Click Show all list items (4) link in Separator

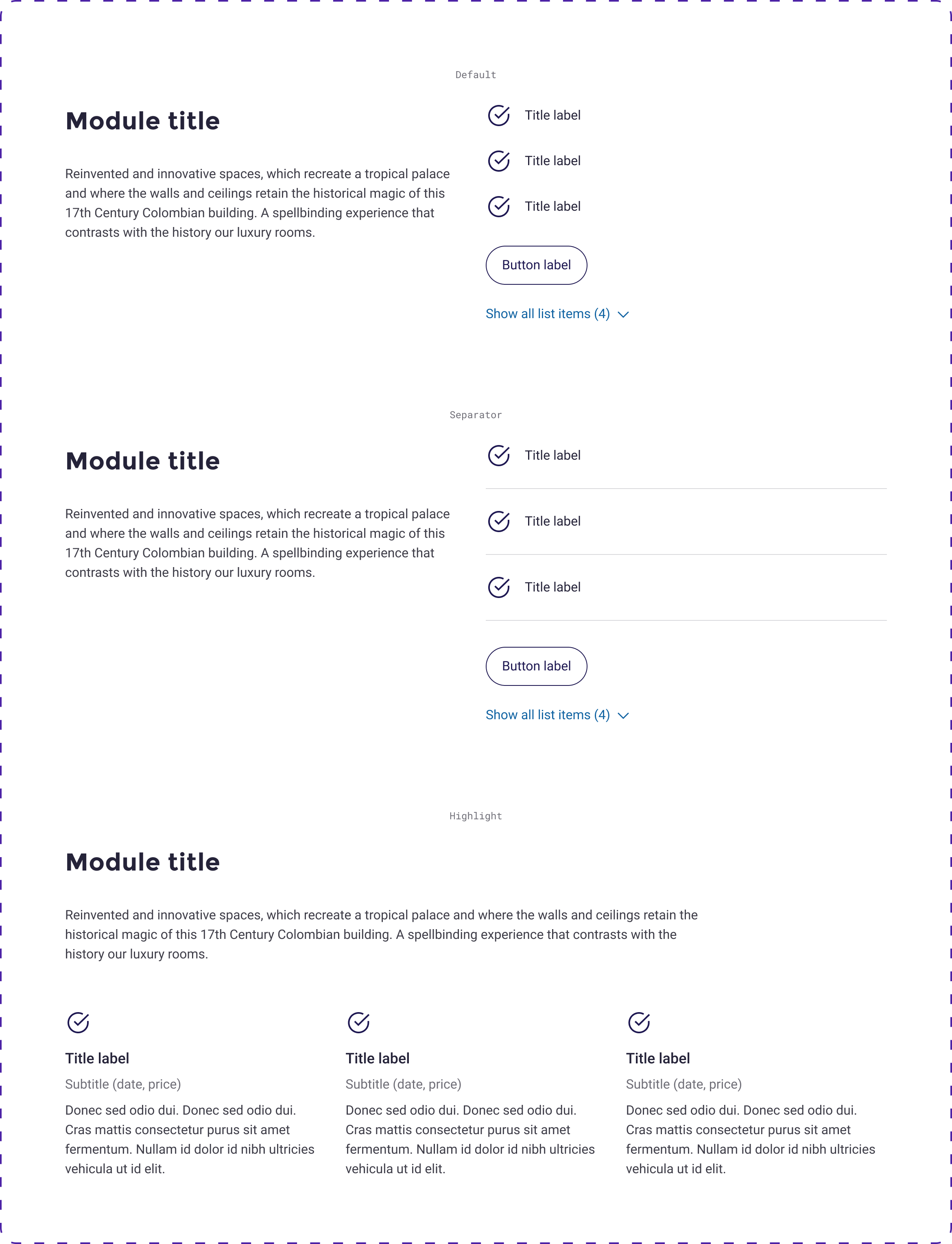[548, 715]
